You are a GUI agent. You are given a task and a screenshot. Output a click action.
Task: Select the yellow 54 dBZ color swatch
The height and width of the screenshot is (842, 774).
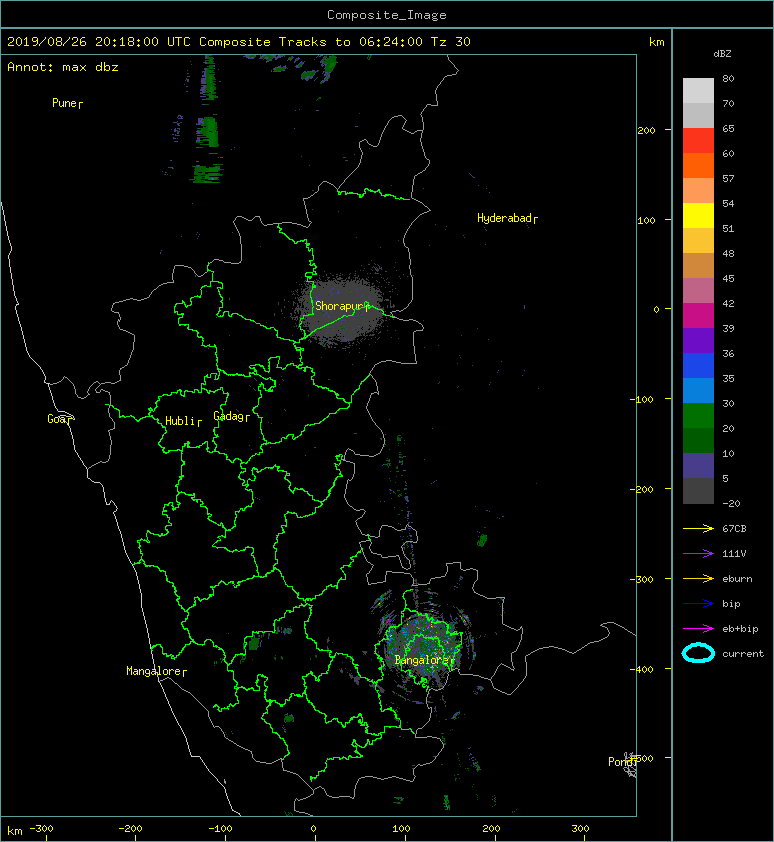coord(698,216)
